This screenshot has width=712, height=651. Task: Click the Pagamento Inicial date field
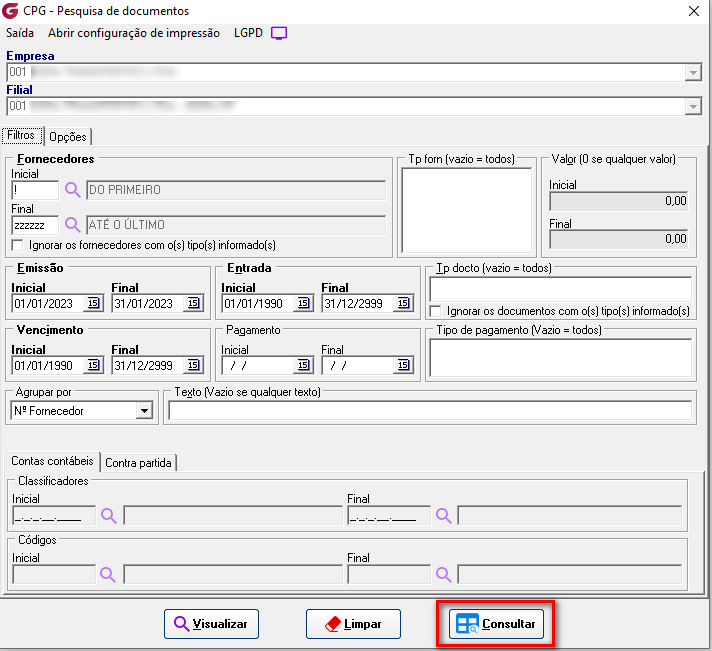coord(258,365)
